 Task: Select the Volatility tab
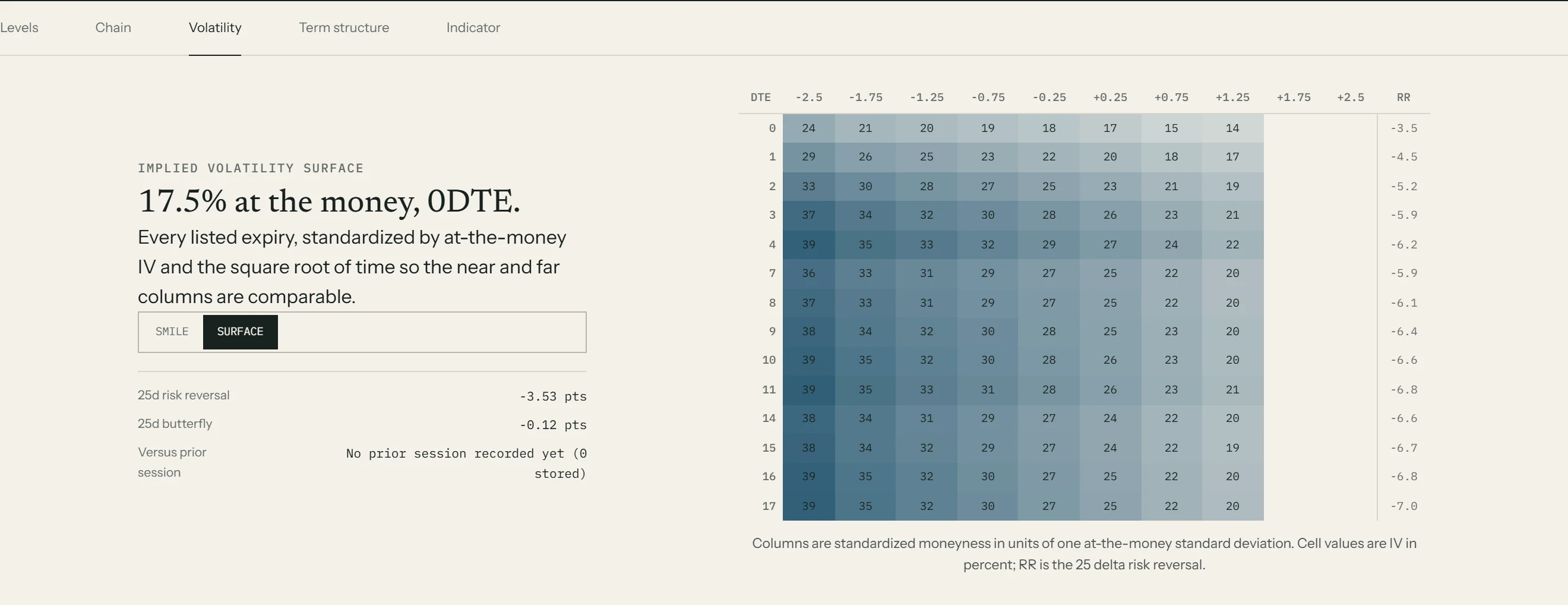coord(215,27)
